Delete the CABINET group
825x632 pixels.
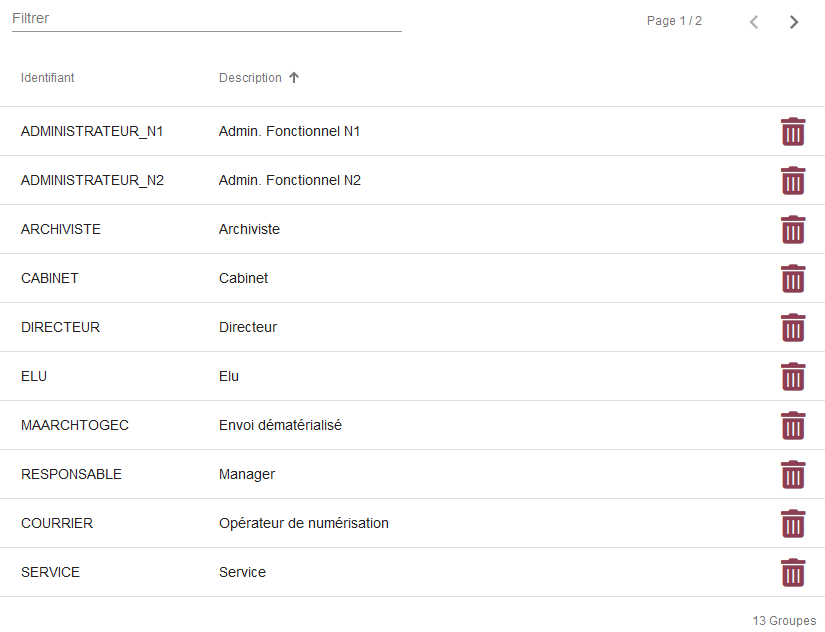793,278
